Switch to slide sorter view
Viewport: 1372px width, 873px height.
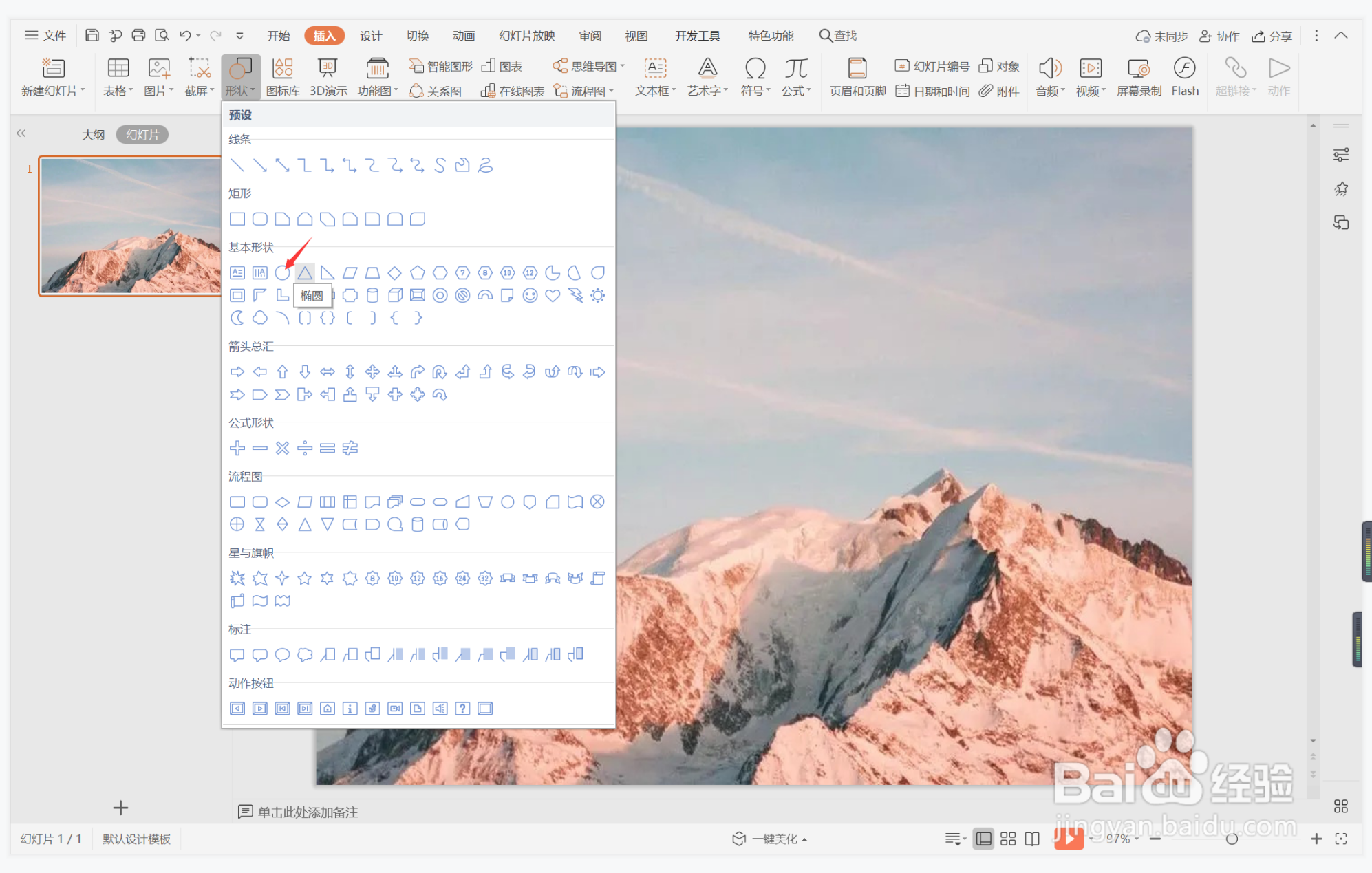[x=1008, y=839]
